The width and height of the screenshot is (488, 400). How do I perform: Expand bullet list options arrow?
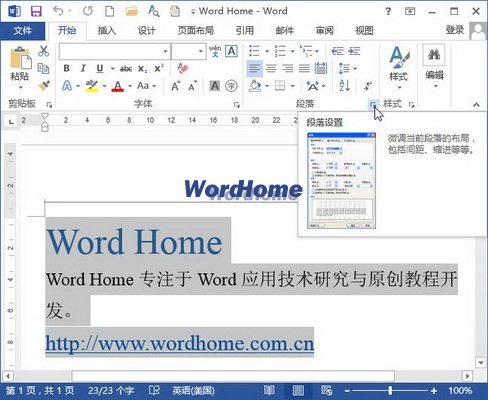(267, 51)
